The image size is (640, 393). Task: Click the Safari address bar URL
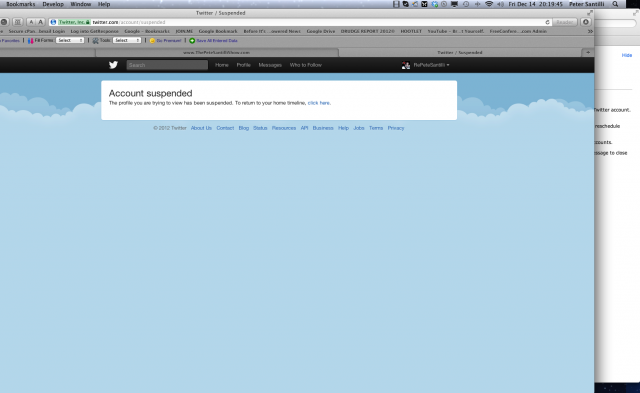(x=129, y=22)
